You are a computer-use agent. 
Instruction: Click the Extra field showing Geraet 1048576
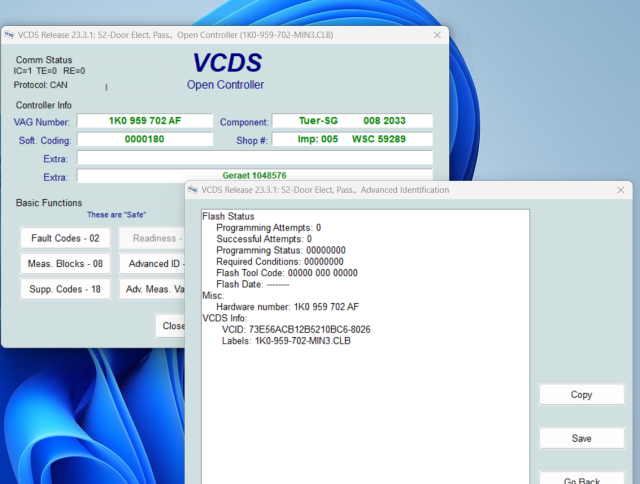(254, 175)
